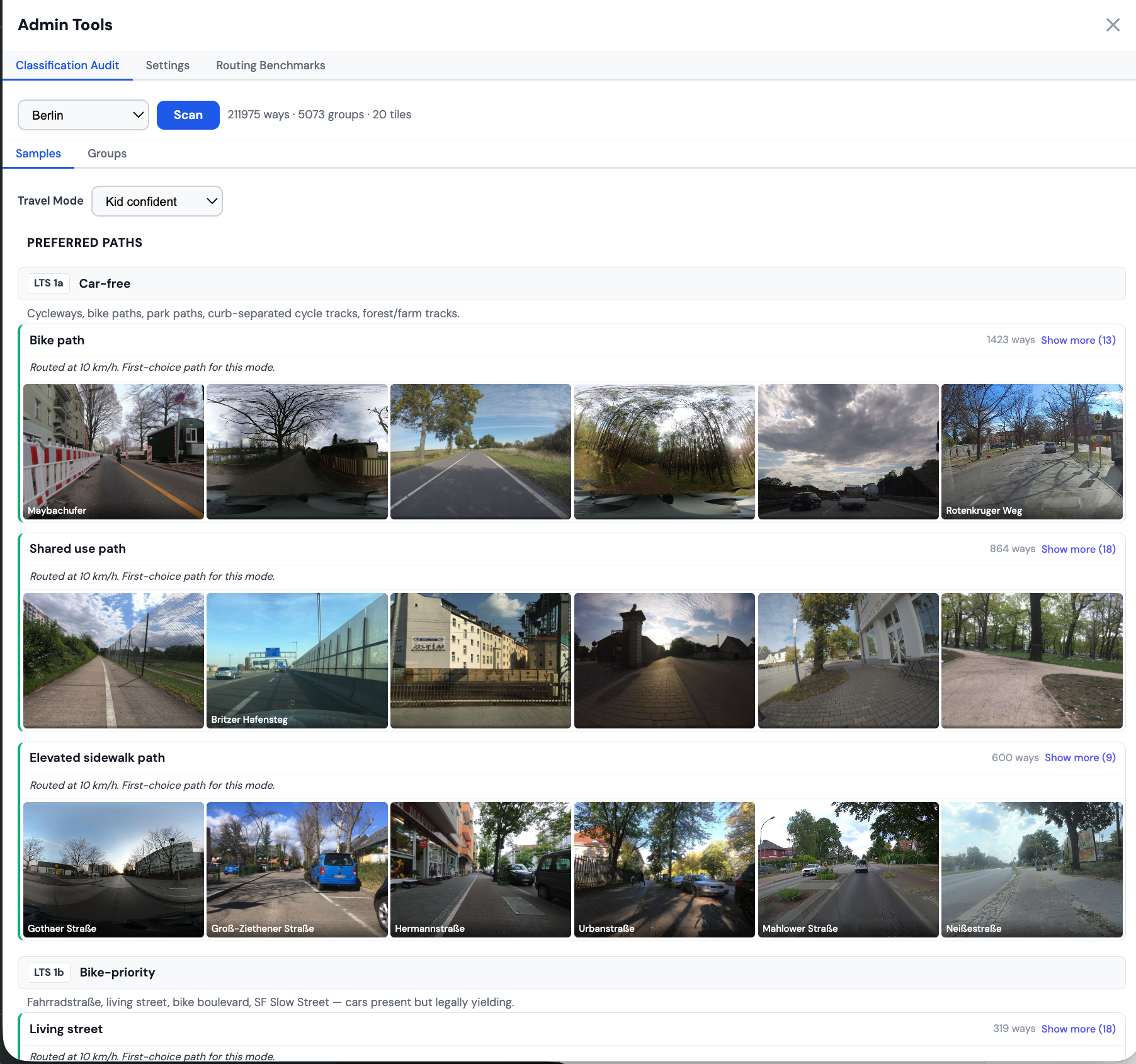Open the Groß-Ziethener Straße photo
This screenshot has height=1064, width=1136.
[297, 869]
